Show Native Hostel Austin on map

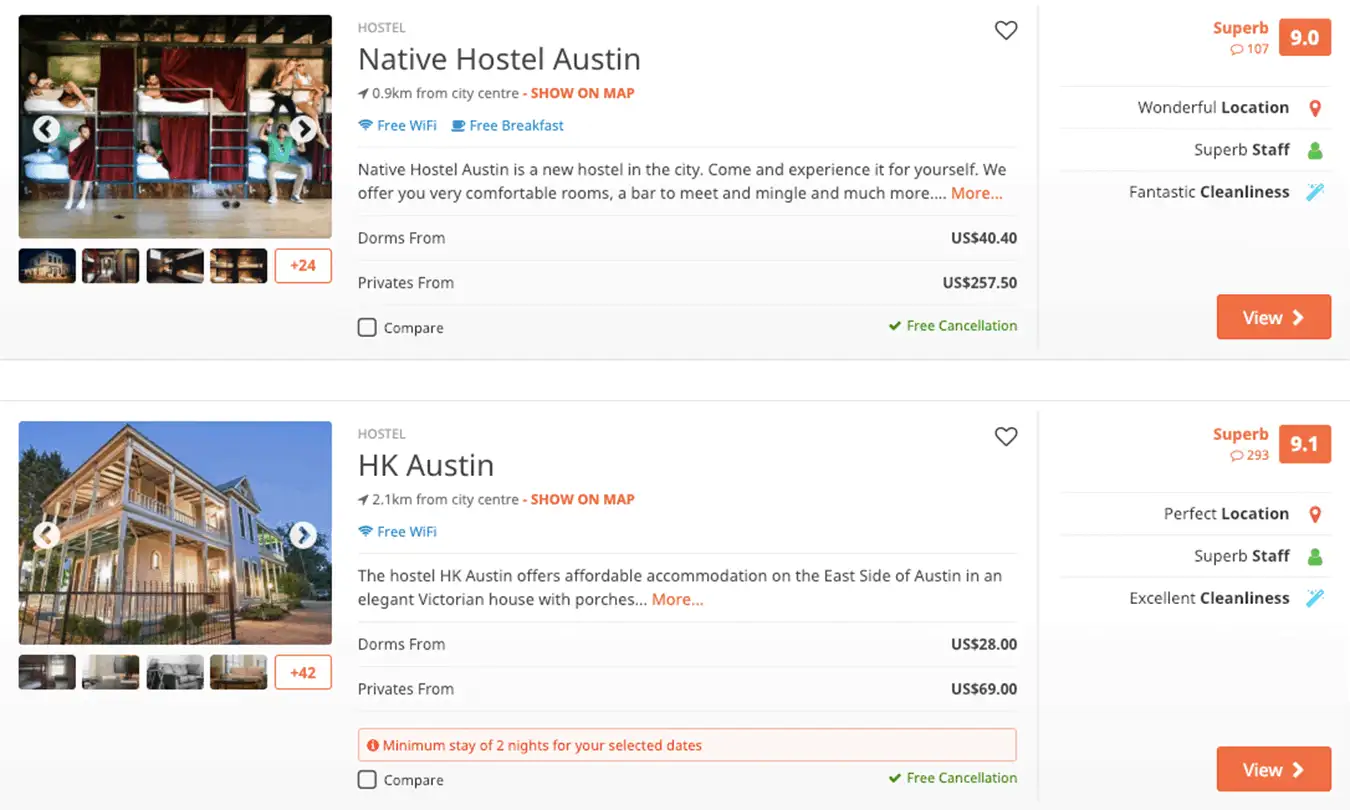pos(582,93)
